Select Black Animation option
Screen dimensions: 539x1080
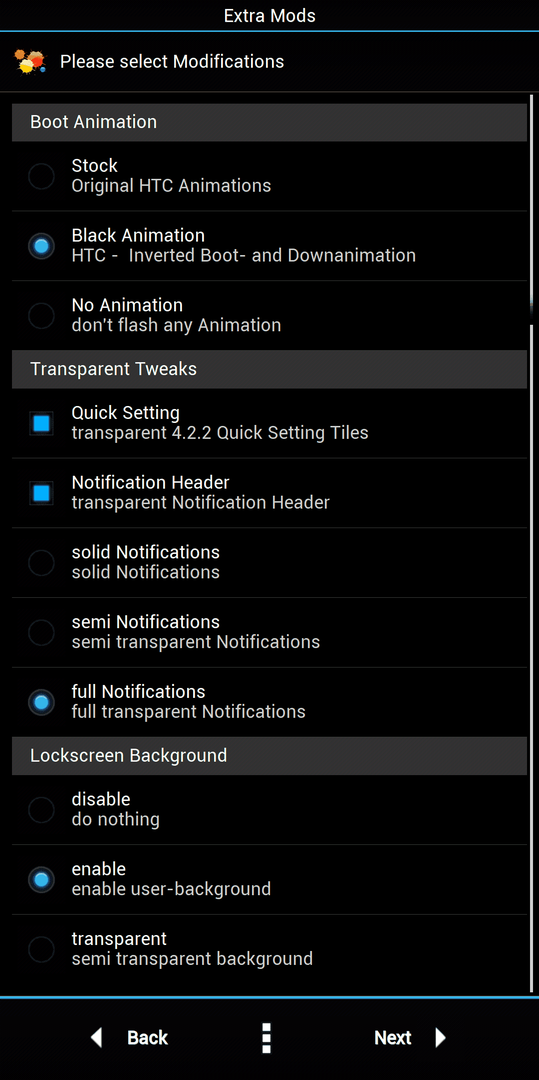pyautogui.click(x=269, y=245)
